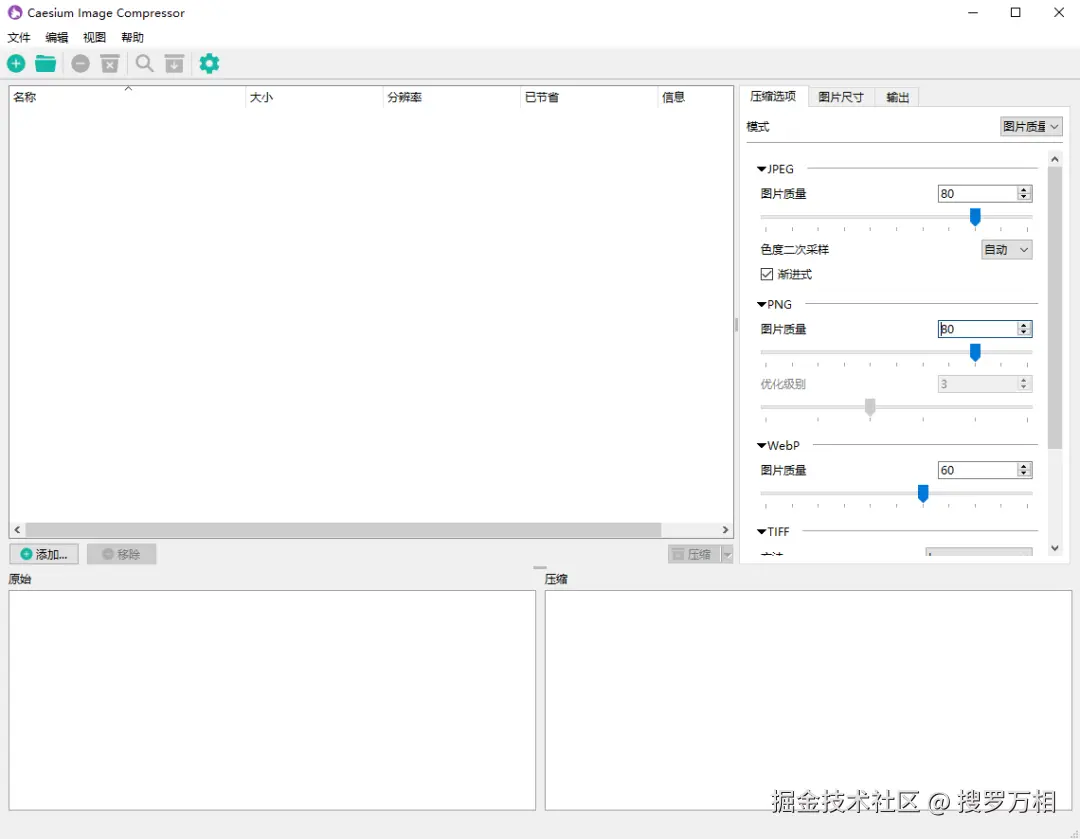Switch to the 图片尺寸 tab
The width and height of the screenshot is (1080, 839).
[x=841, y=96]
